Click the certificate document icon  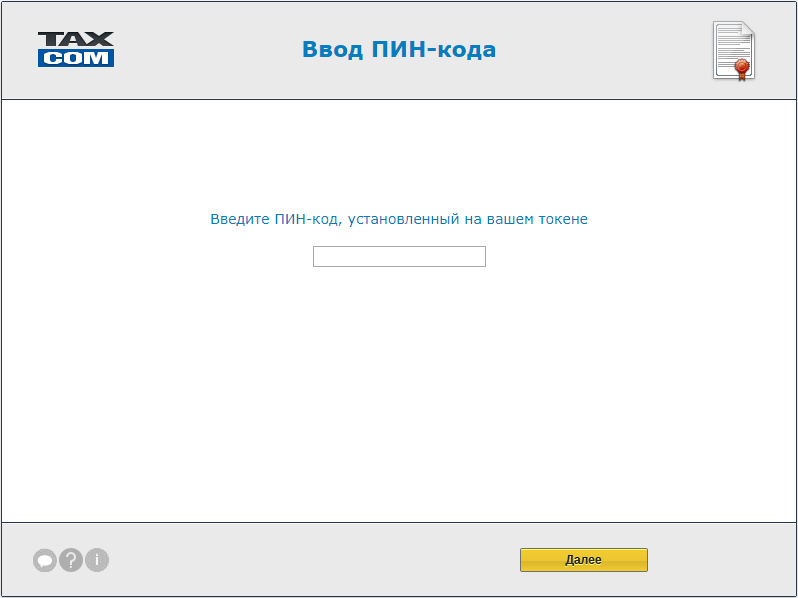pyautogui.click(x=734, y=51)
